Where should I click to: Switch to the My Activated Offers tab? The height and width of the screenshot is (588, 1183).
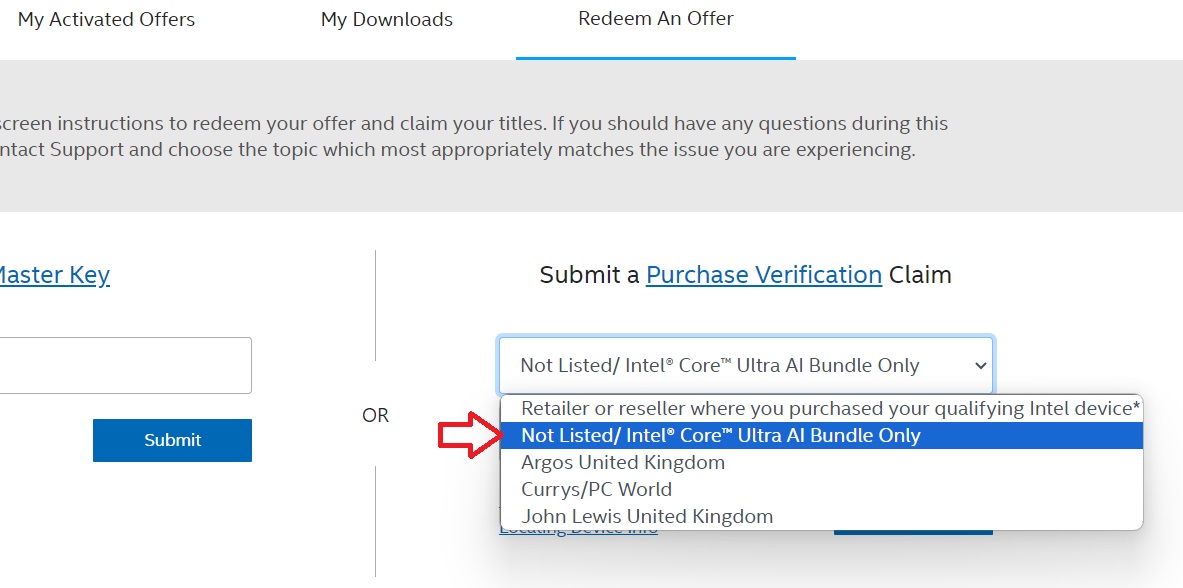click(x=106, y=18)
